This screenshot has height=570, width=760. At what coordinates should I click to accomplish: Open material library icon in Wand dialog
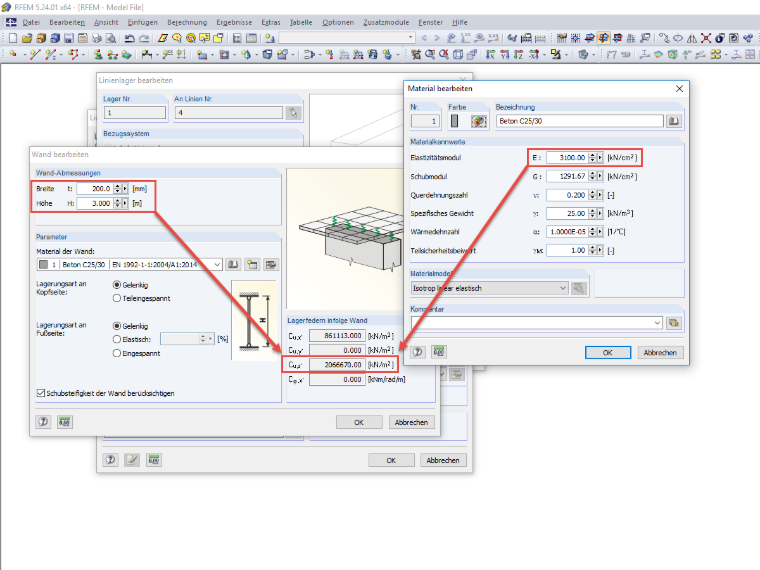tap(233, 264)
